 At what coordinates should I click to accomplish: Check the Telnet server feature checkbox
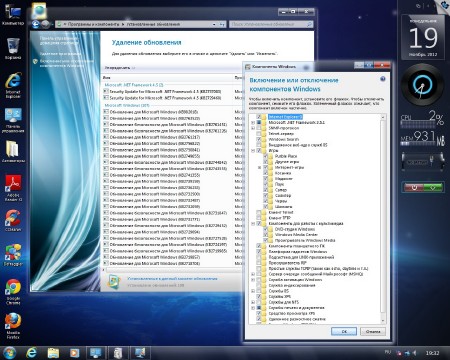[x=259, y=134]
